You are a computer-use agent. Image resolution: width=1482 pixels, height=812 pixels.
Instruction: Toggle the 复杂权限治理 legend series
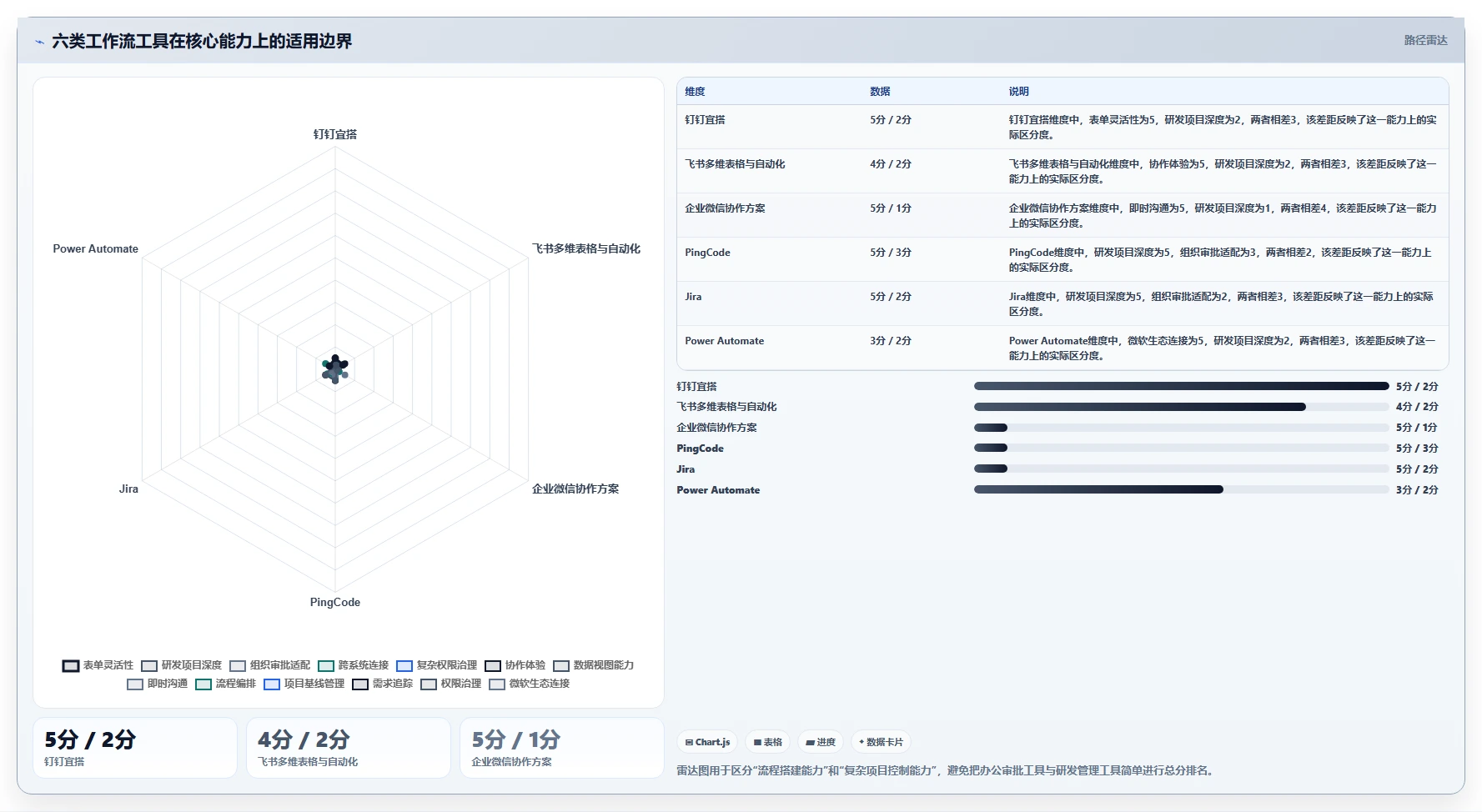[436, 665]
